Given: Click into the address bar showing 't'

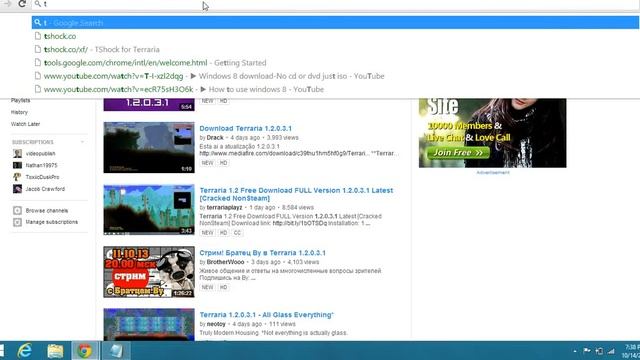Looking at the screenshot, I should 335,4.
